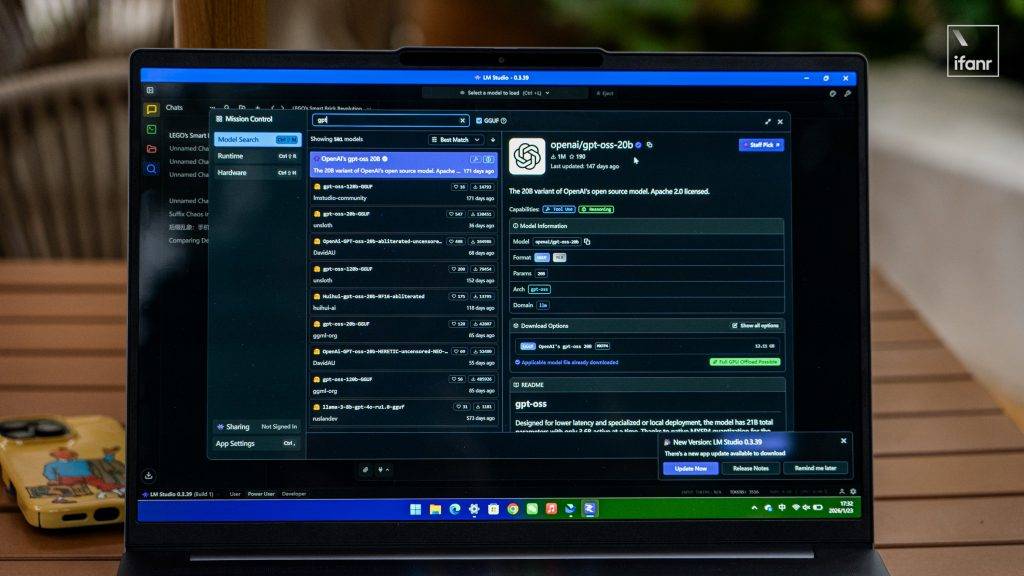Reverse the sort order with the arrow
Image resolution: width=1024 pixels, height=576 pixels.
(x=492, y=140)
